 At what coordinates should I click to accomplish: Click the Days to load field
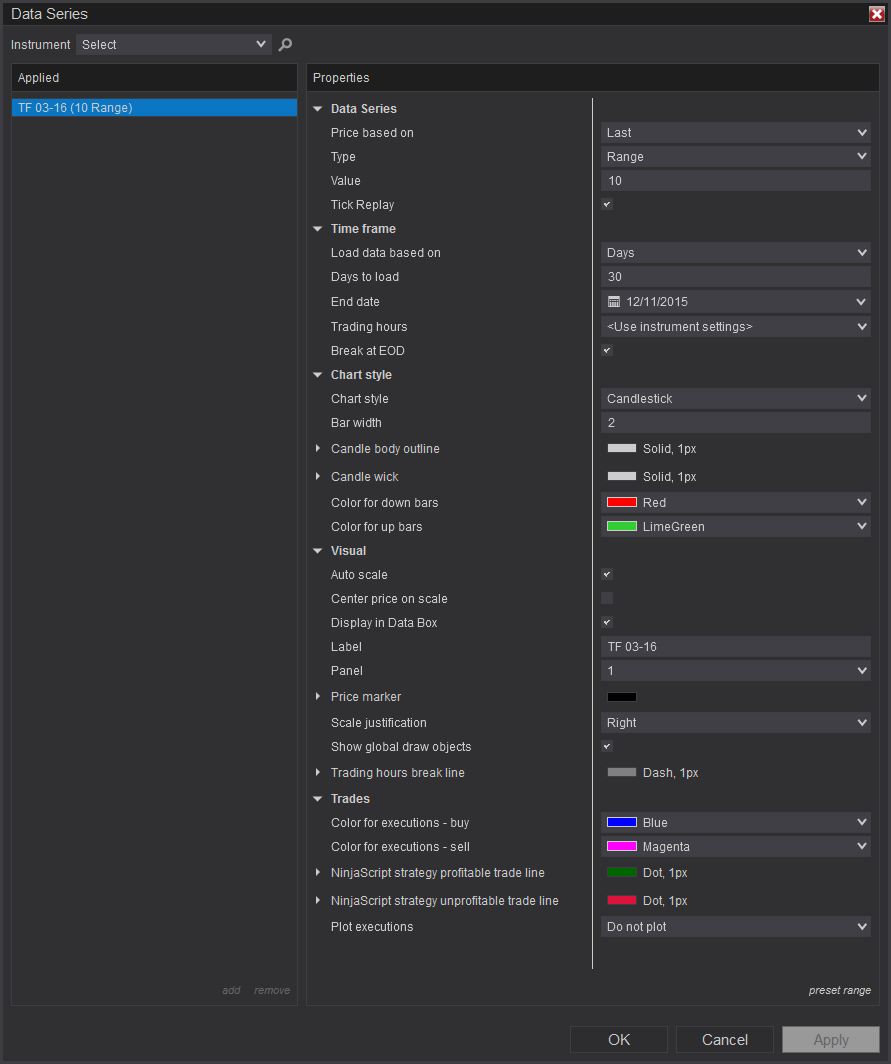coord(736,277)
